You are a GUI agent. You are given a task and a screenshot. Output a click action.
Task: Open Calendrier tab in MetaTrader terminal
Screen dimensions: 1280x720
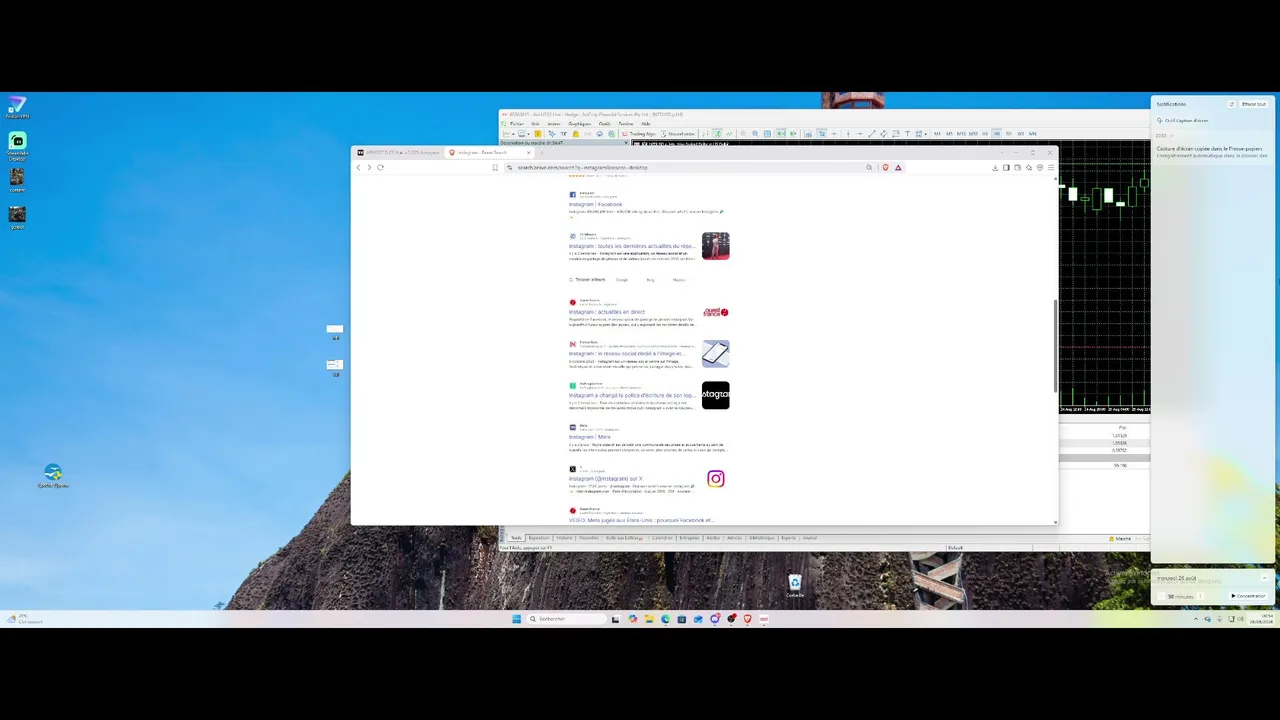(662, 538)
